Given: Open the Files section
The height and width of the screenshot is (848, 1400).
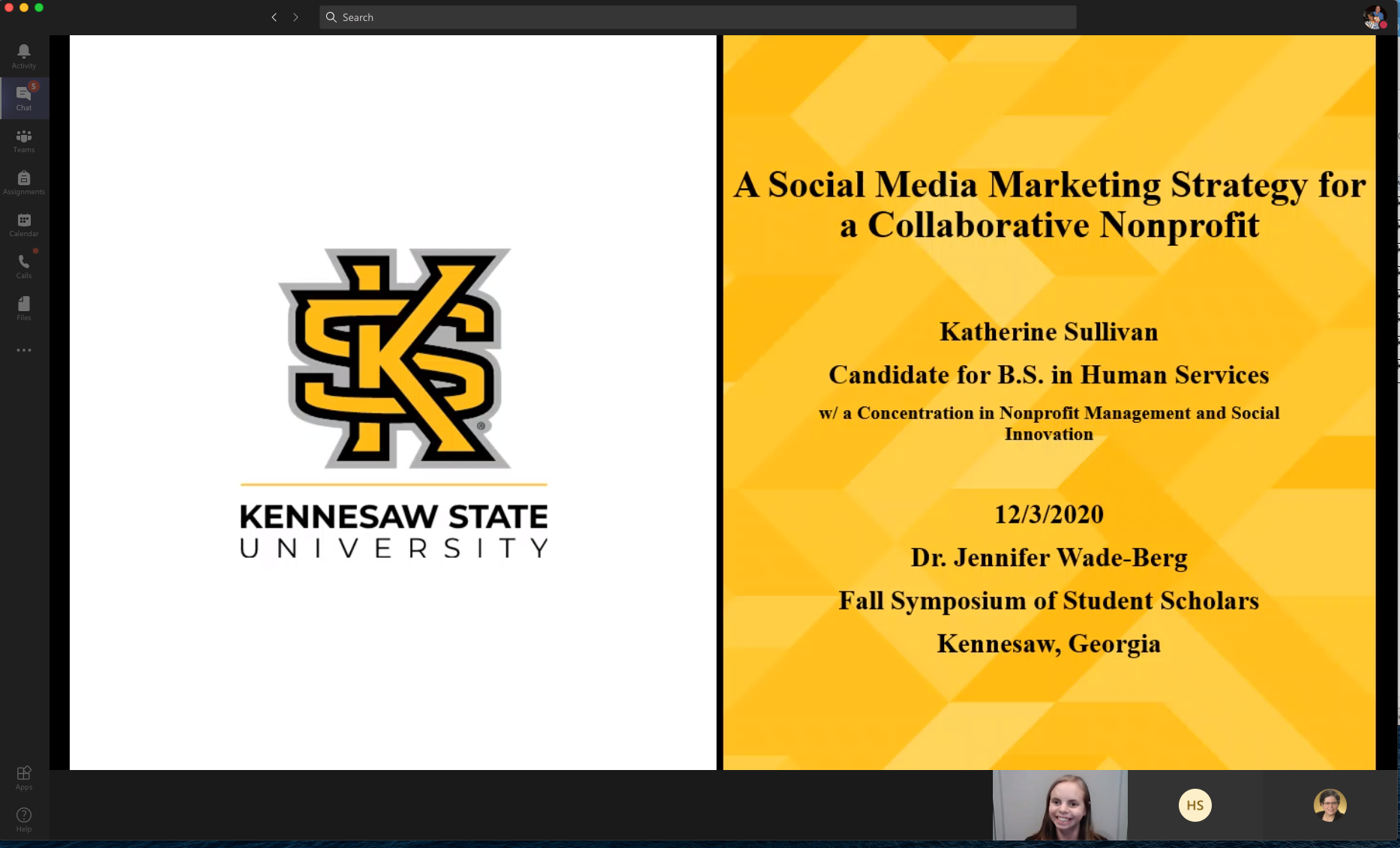Looking at the screenshot, I should 24,307.
